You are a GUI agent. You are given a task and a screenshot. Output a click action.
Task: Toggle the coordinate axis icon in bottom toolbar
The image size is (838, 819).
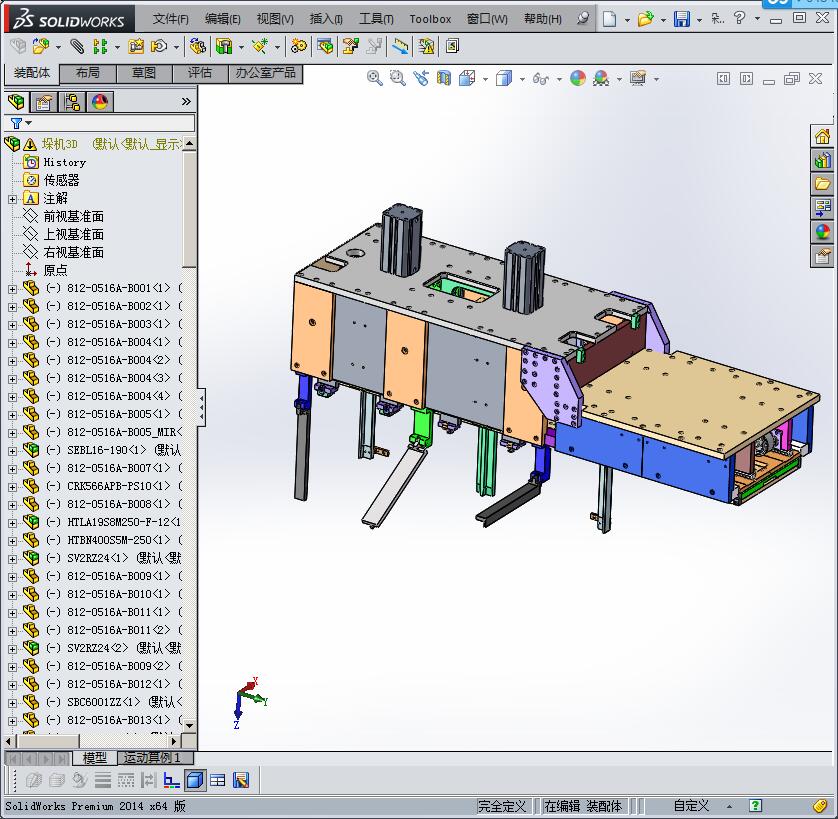[x=172, y=781]
